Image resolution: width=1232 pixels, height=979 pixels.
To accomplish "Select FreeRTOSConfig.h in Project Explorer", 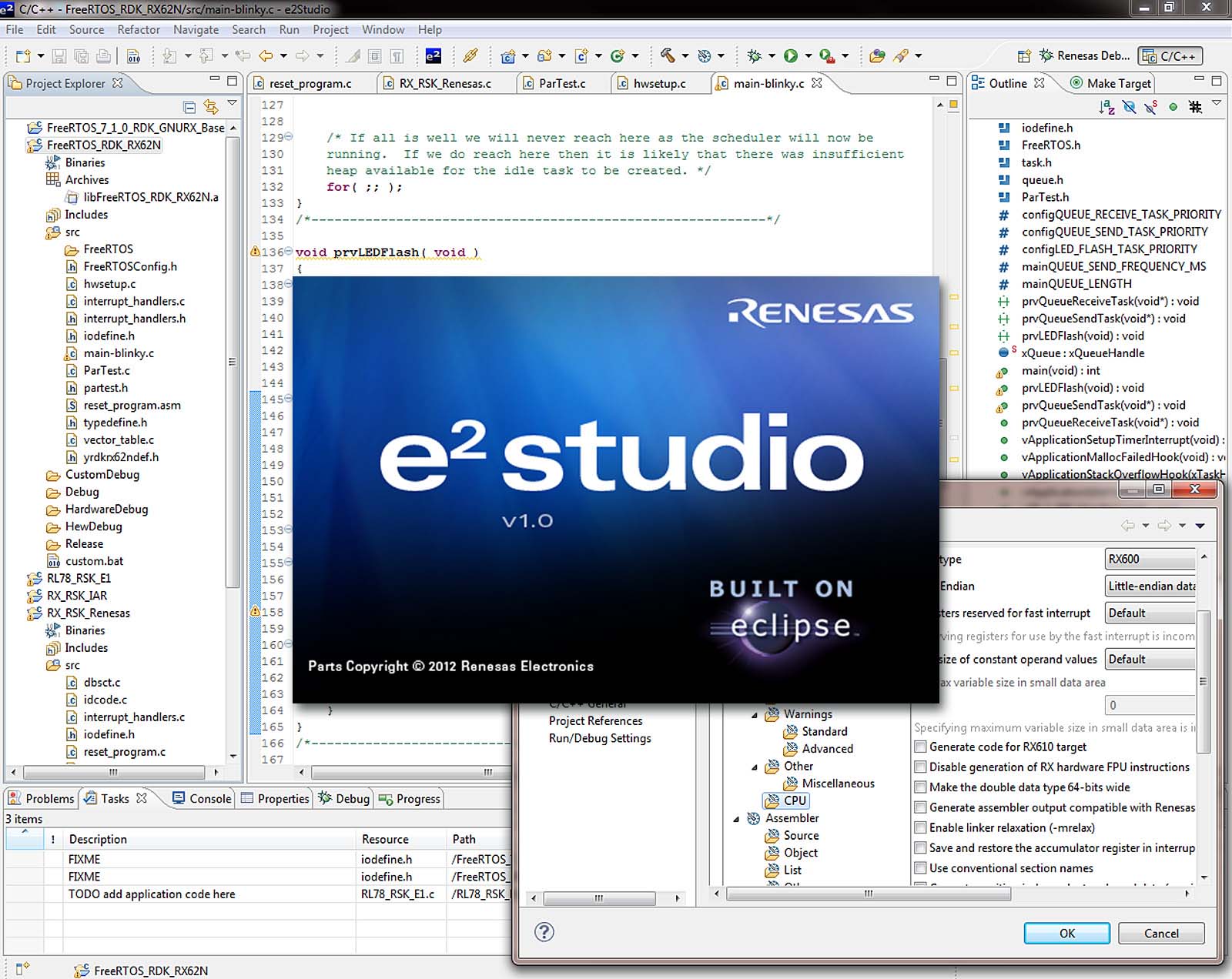I will tap(130, 266).
